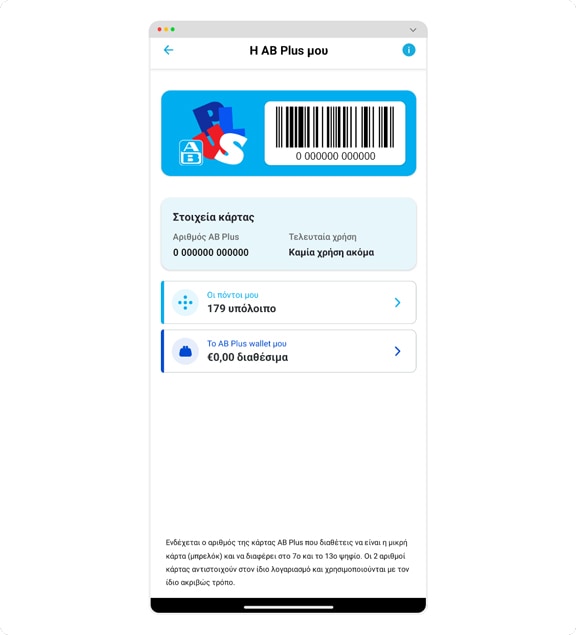Click the barcode image on the card
576x635 pixels.
click(x=335, y=127)
